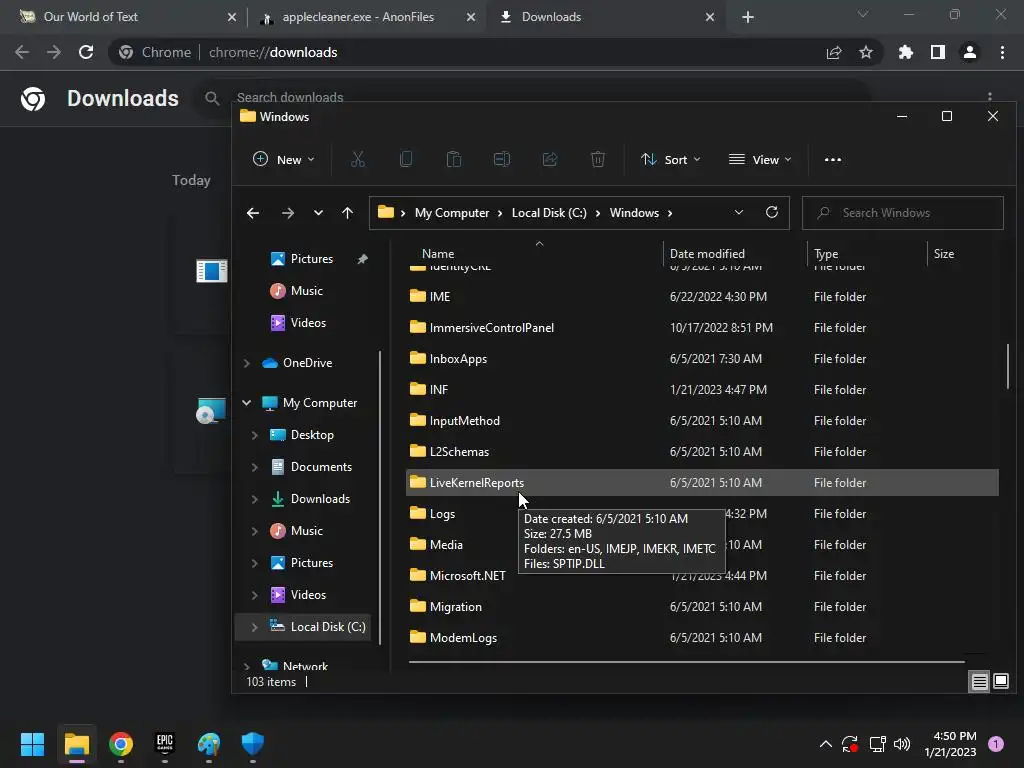Screen dimensions: 1024x768
Task: Select the Microsoft.NET folder
Action: pos(702,576)
